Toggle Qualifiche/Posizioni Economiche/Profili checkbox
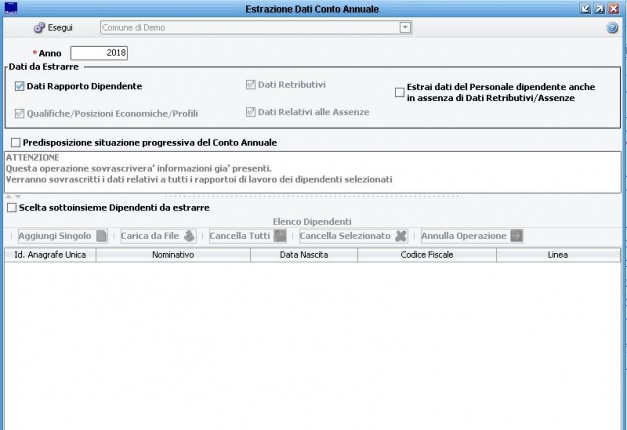Image resolution: width=627 pixels, height=430 pixels. coord(19,114)
